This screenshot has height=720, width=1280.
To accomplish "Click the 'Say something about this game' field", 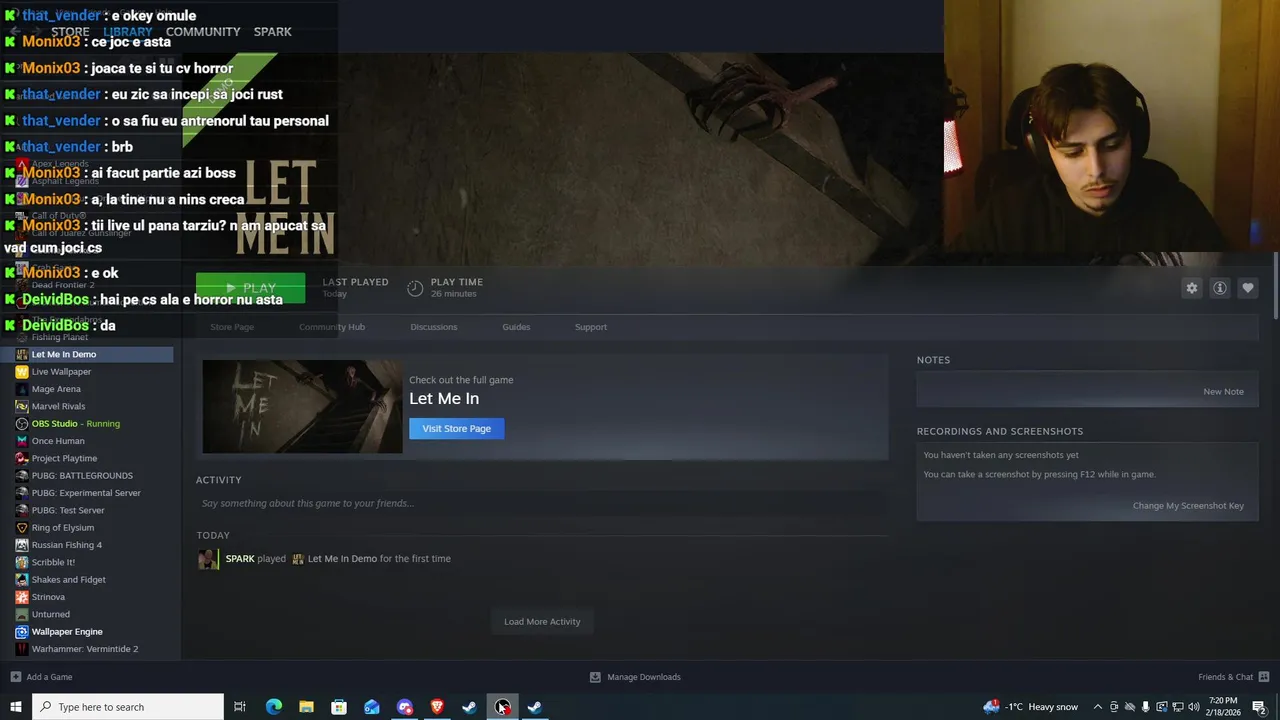I will point(541,503).
